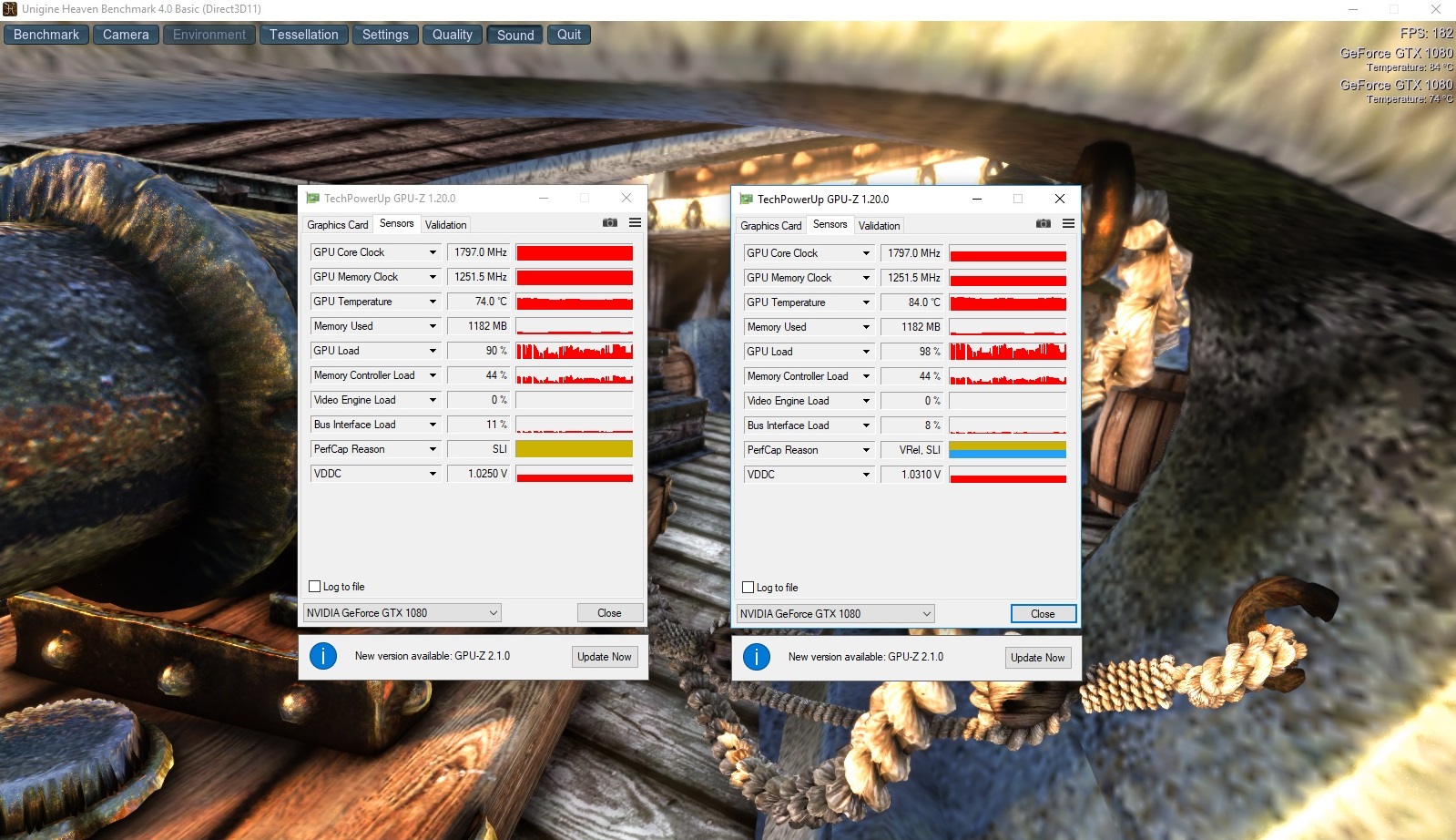Open the Camera menu in Heaven toolbar
The height and width of the screenshot is (840, 1456).
[126, 35]
